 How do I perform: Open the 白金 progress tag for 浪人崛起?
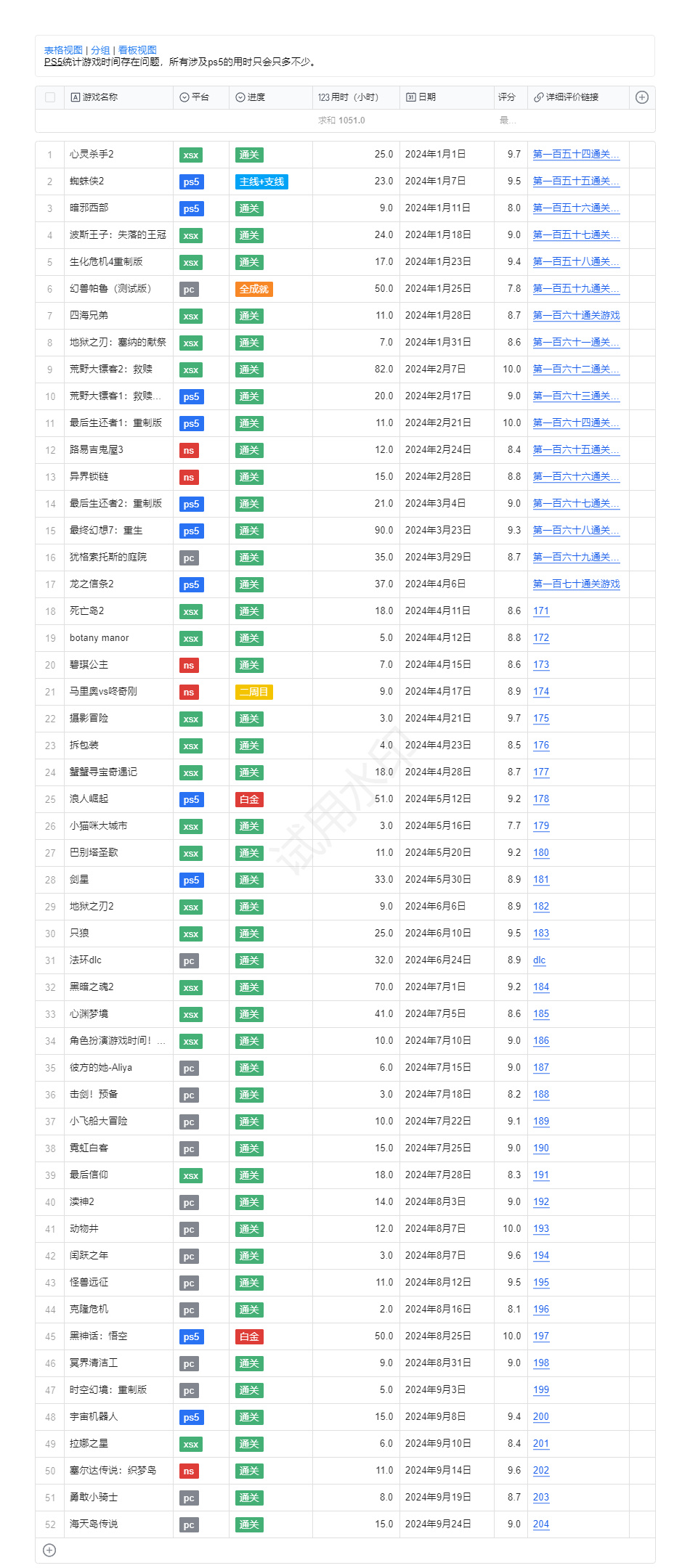pos(249,799)
